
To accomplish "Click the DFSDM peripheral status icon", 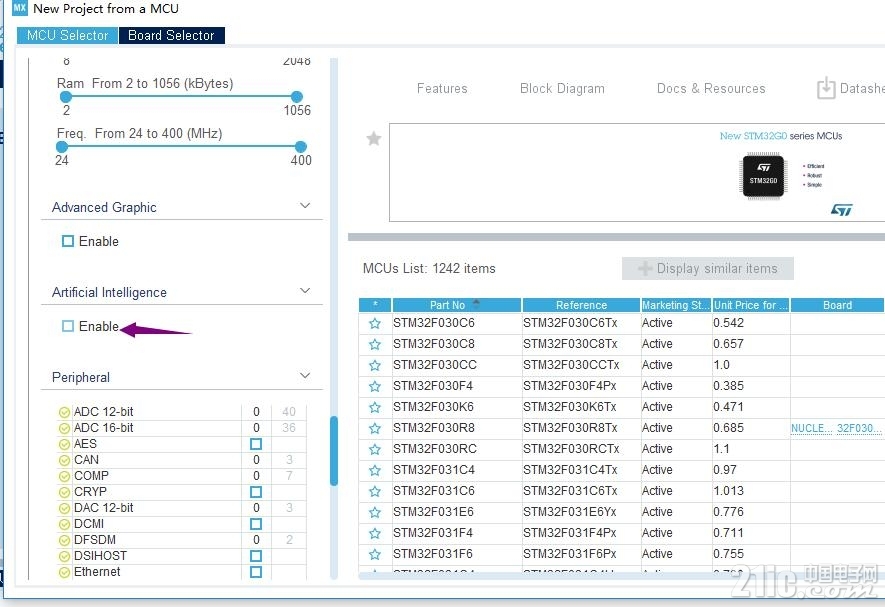I will [x=64, y=540].
